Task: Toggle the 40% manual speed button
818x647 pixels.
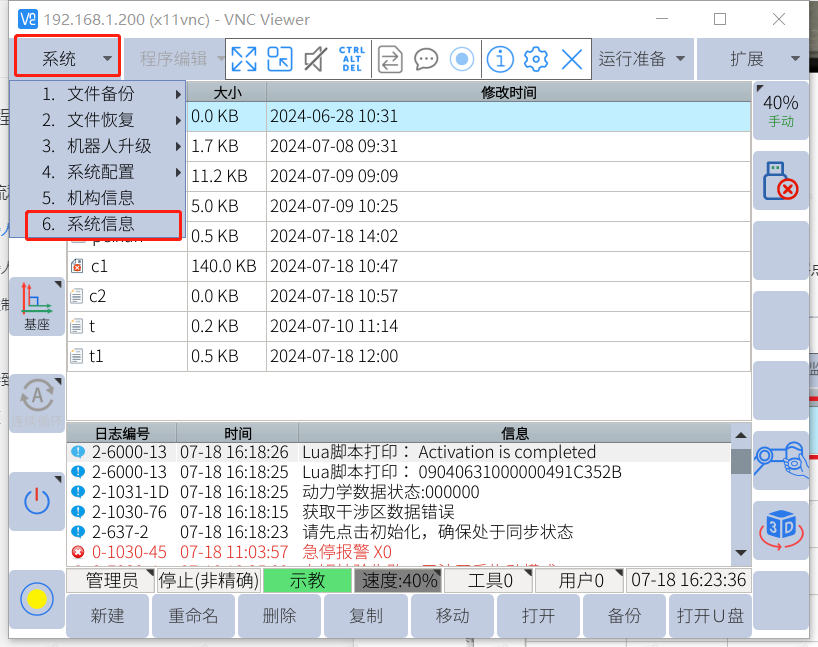Action: [780, 109]
